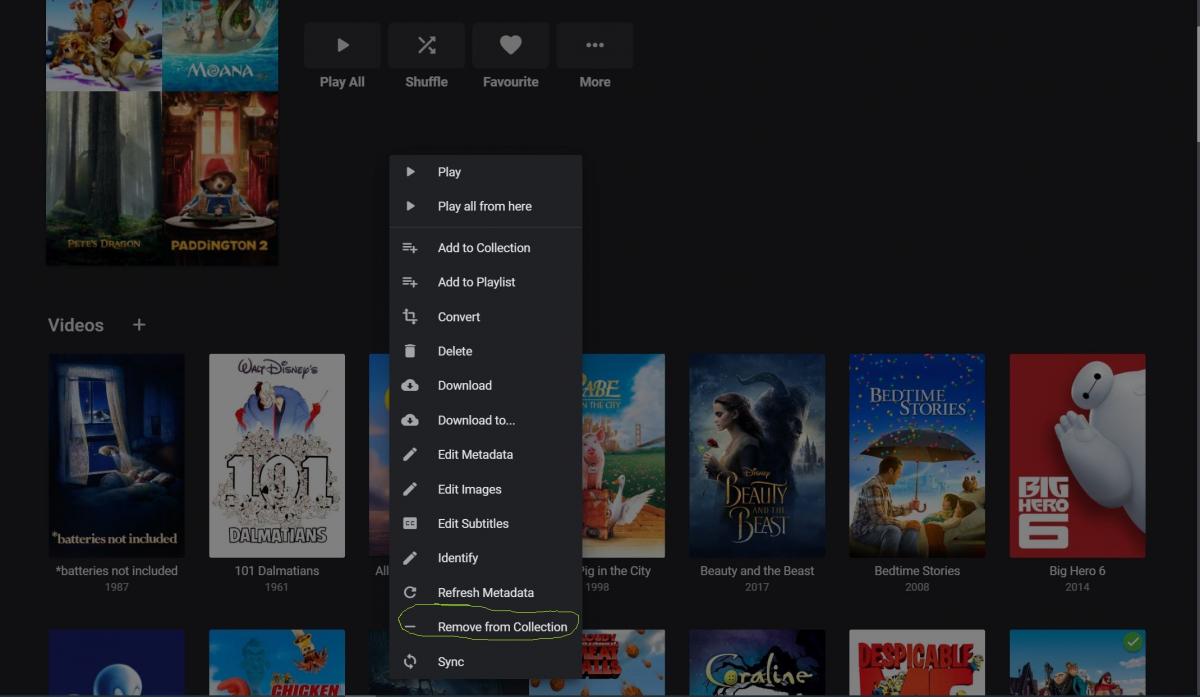Screen dimensions: 1200x697
Task: Click the Delete trash icon
Action: 410,351
